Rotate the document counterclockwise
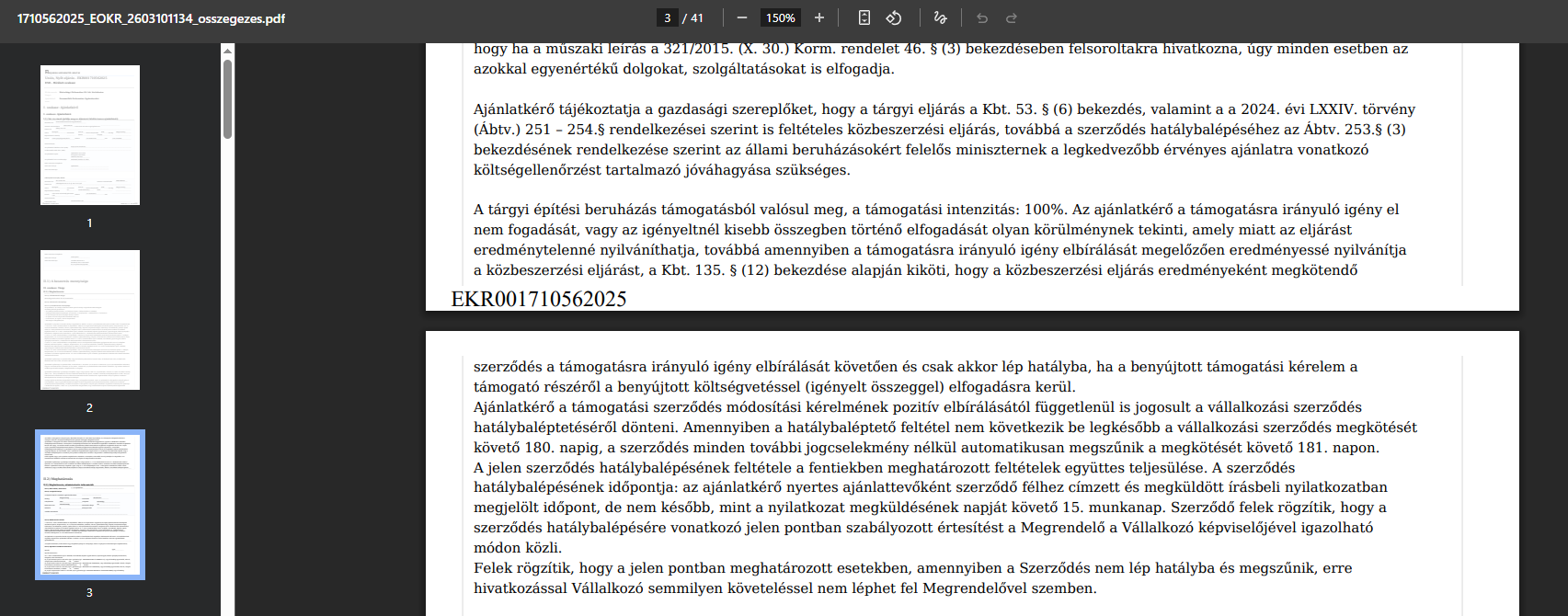The width and height of the screenshot is (1568, 616). pos(893,17)
